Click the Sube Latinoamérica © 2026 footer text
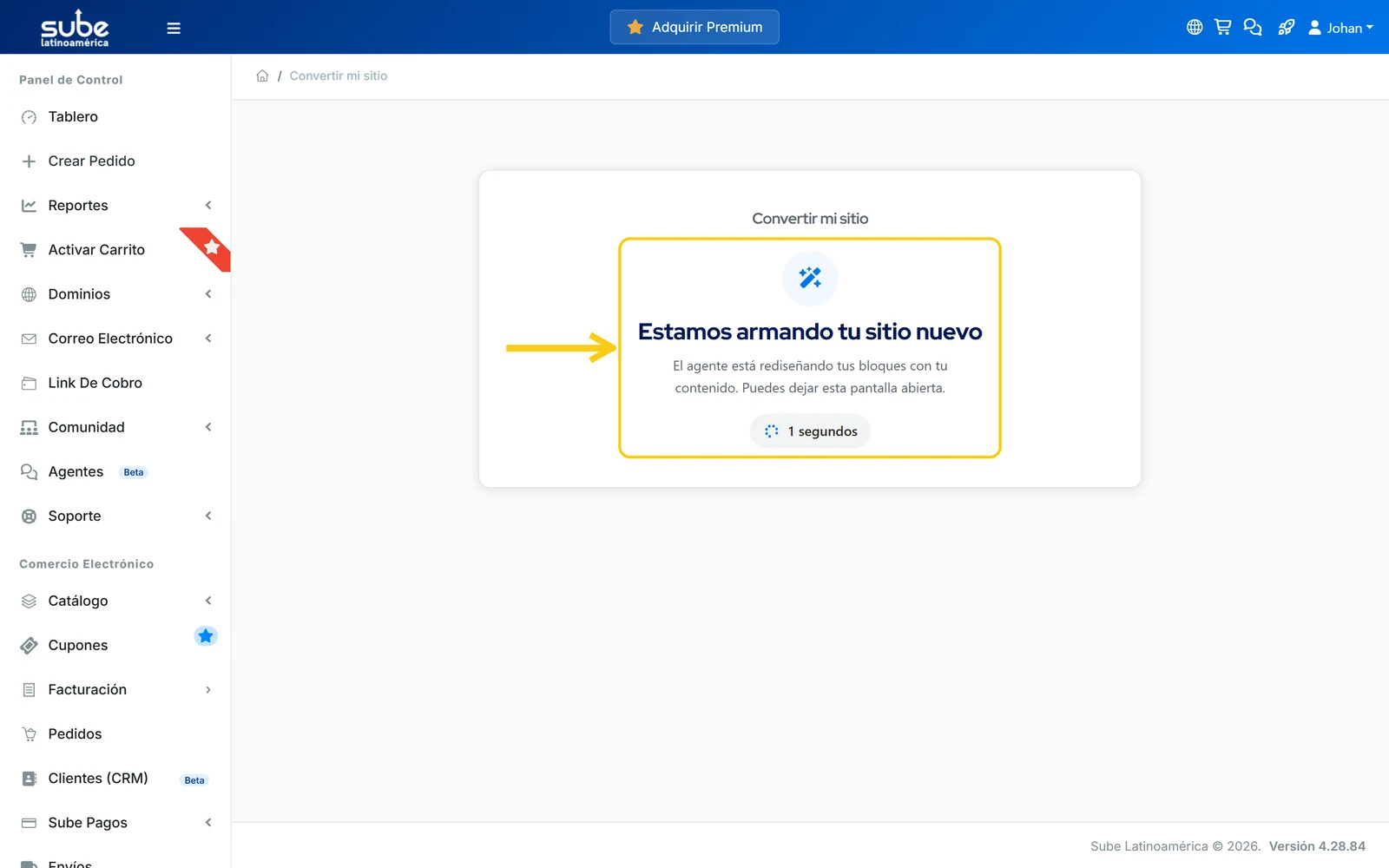The height and width of the screenshot is (868, 1389). pyautogui.click(x=1175, y=846)
